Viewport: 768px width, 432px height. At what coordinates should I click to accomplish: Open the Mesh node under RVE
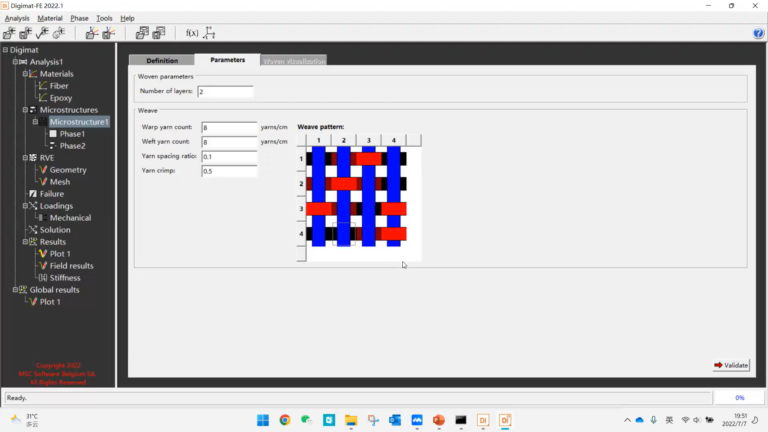click(60, 182)
